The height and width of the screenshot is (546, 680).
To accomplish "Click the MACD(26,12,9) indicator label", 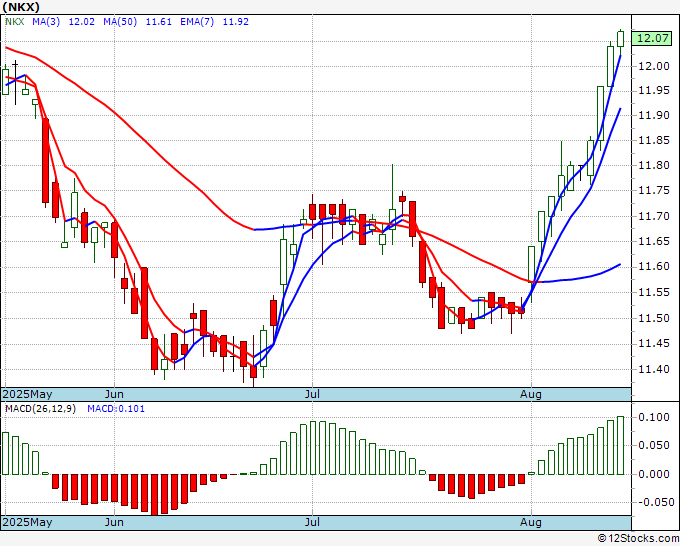I will coord(40,409).
